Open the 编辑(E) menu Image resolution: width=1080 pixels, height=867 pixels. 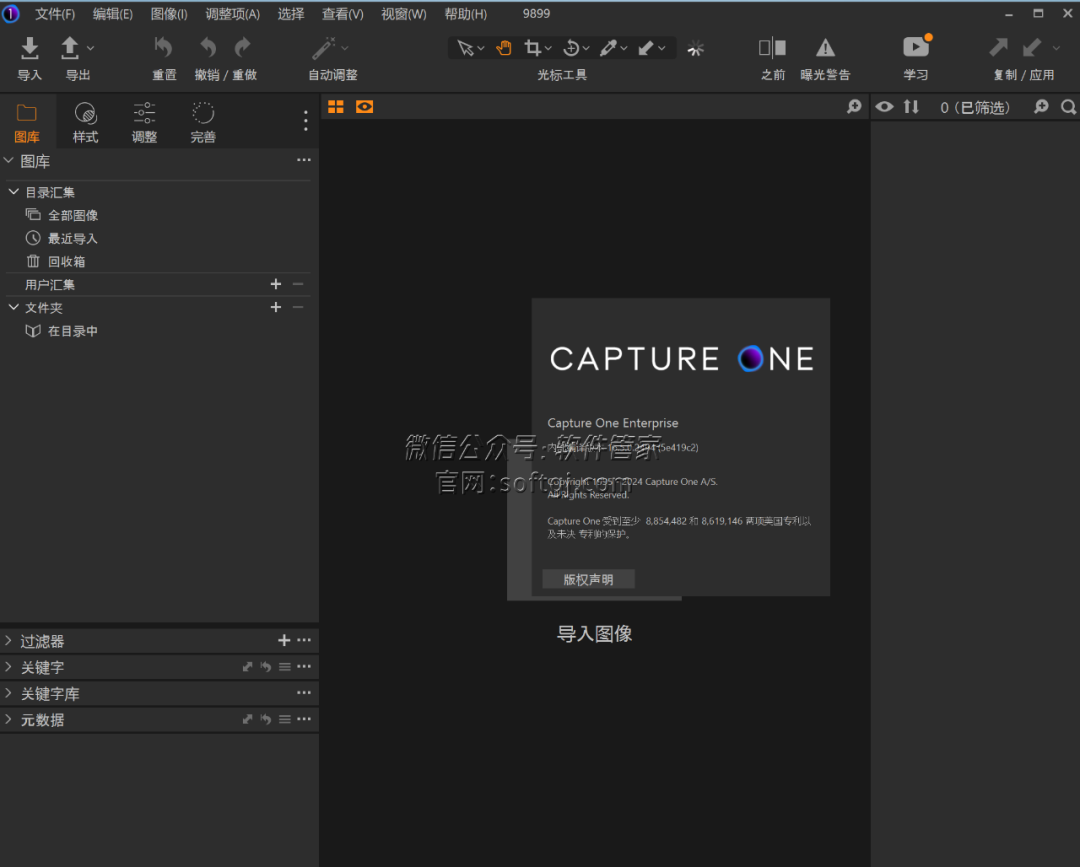112,14
